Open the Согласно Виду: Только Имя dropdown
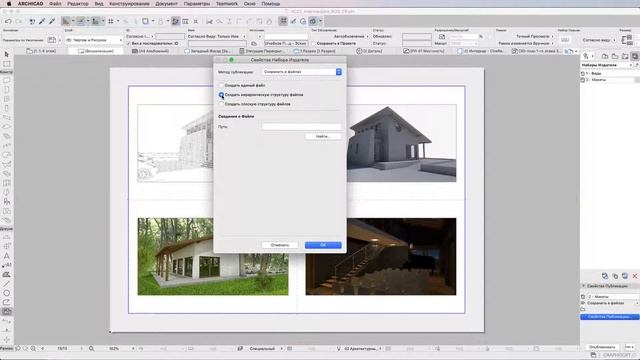Screen dimensions: 640x360 217,36
